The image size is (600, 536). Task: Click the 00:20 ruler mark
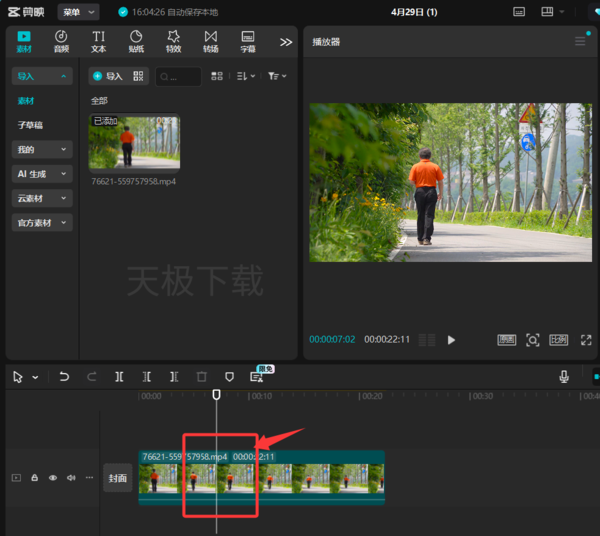pyautogui.click(x=370, y=396)
